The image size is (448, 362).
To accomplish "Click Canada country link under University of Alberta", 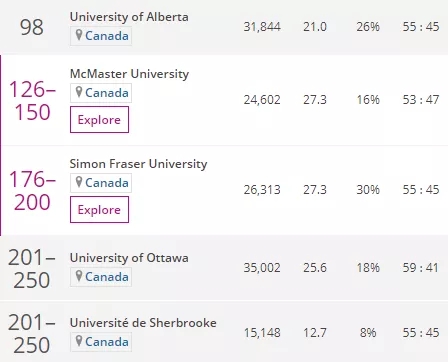I will tap(107, 36).
